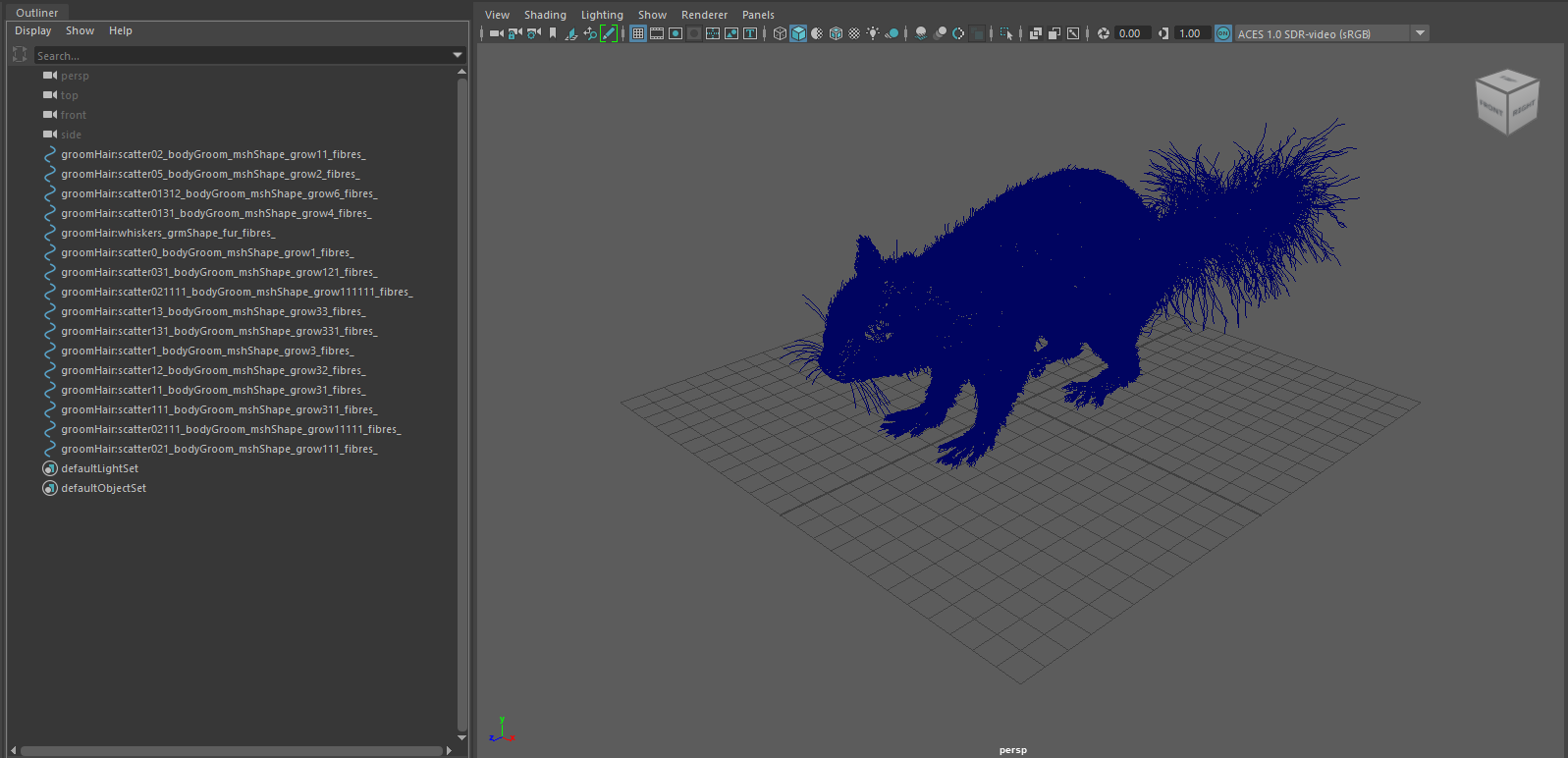The width and height of the screenshot is (1568, 758).
Task: Toggle the View Transform ON button
Action: coord(1223,33)
